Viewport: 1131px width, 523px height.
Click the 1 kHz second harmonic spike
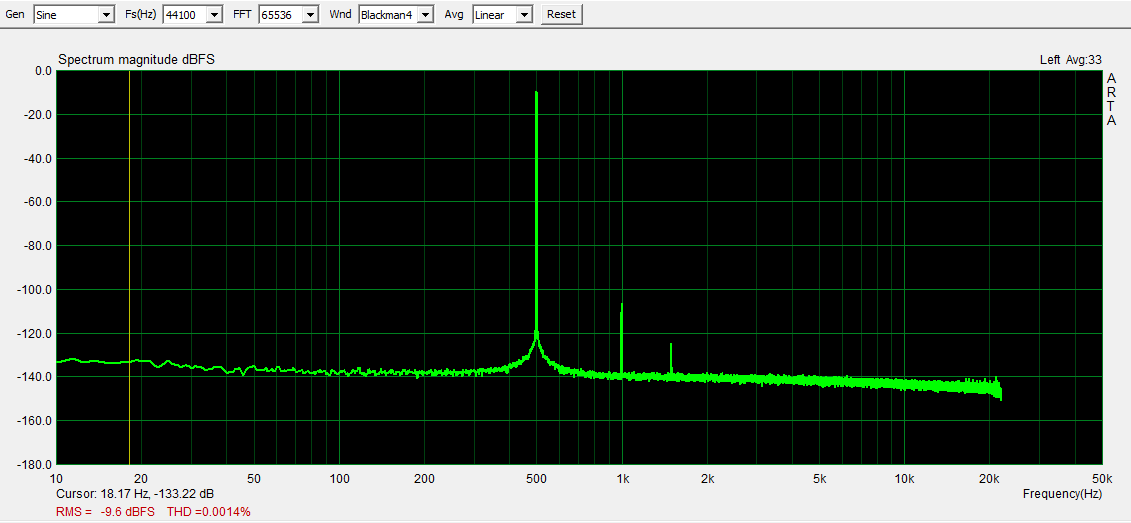click(622, 306)
